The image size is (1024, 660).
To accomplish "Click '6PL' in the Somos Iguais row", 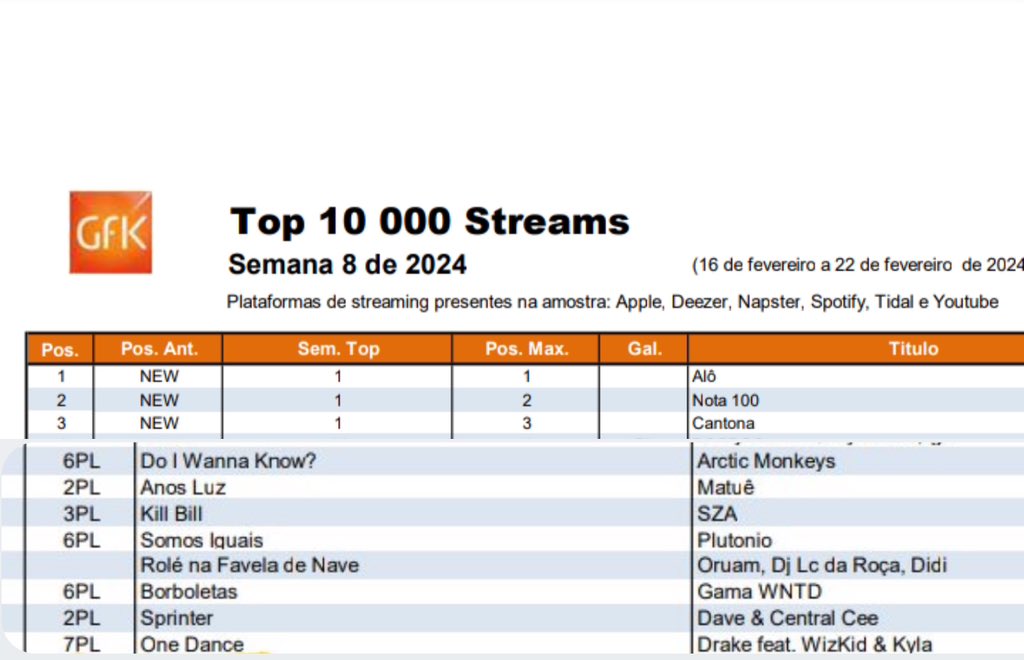I will point(82,541).
